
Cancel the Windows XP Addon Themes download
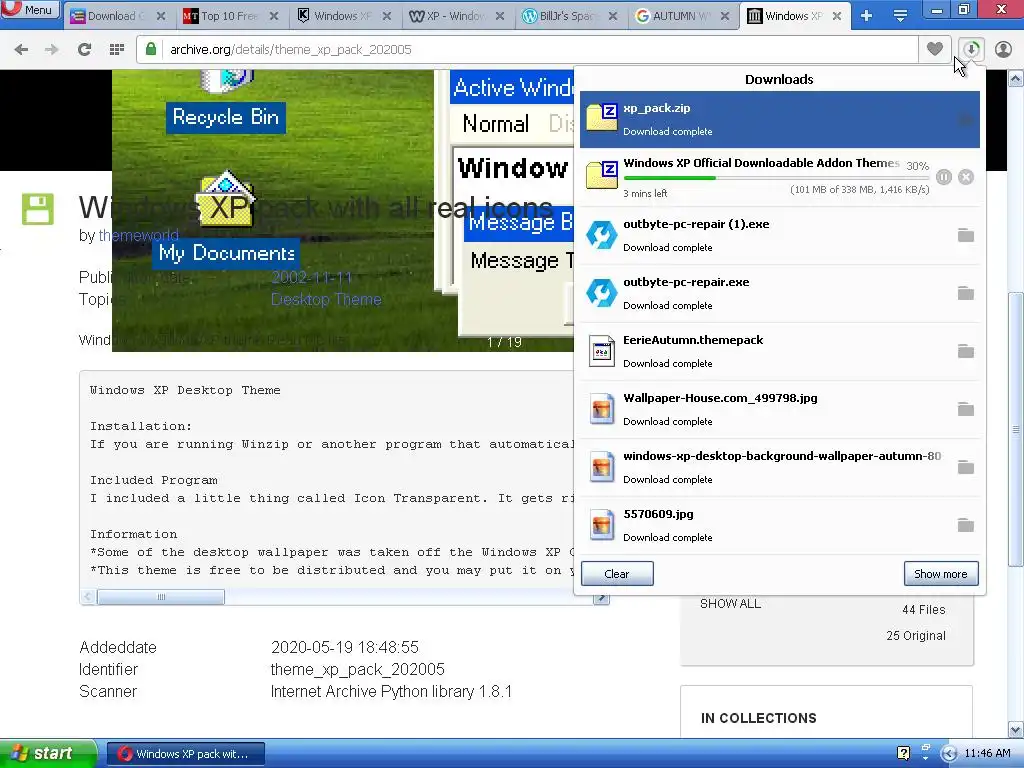point(966,177)
